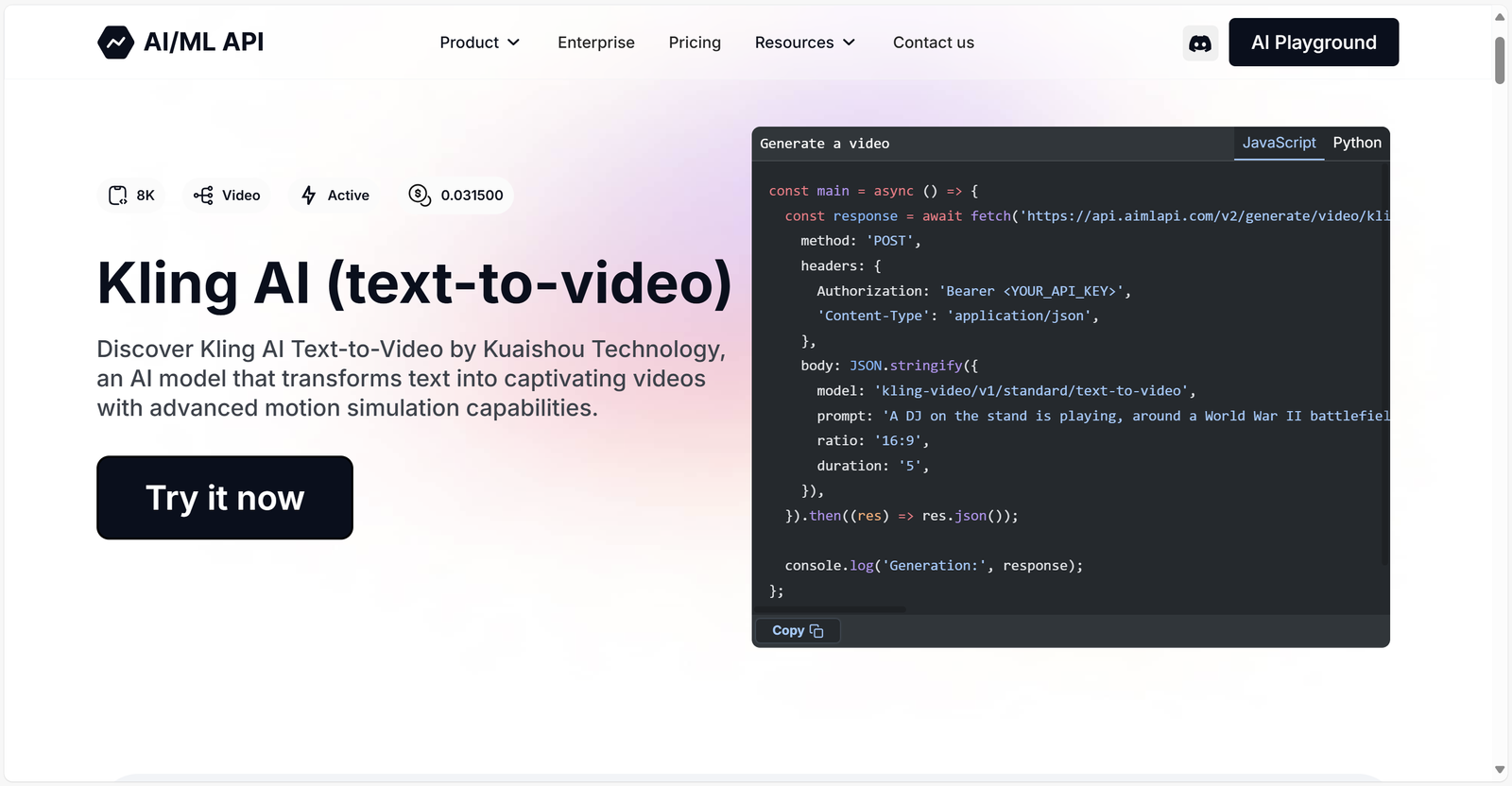This screenshot has height=786, width=1512.
Task: Click the Discover Kling AI description paragraph
Action: click(411, 378)
